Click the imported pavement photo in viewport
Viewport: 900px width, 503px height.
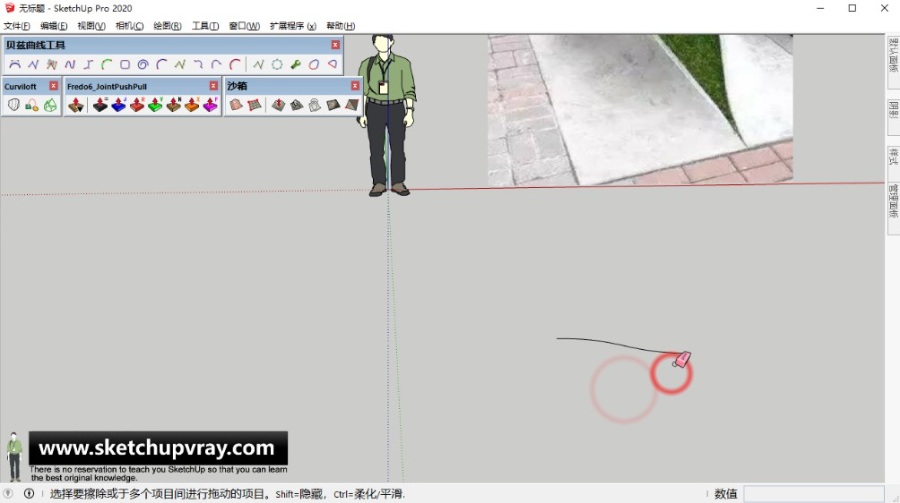(640, 110)
